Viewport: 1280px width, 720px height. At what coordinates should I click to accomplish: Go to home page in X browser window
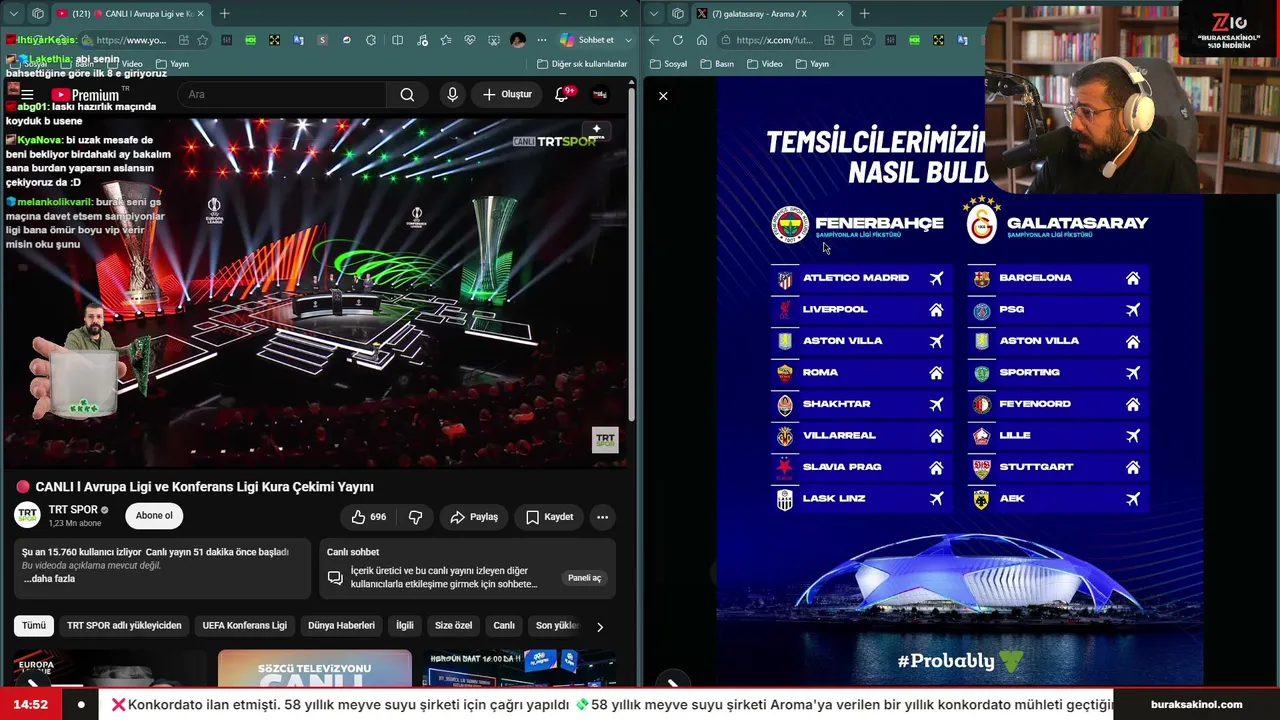pyautogui.click(x=702, y=40)
